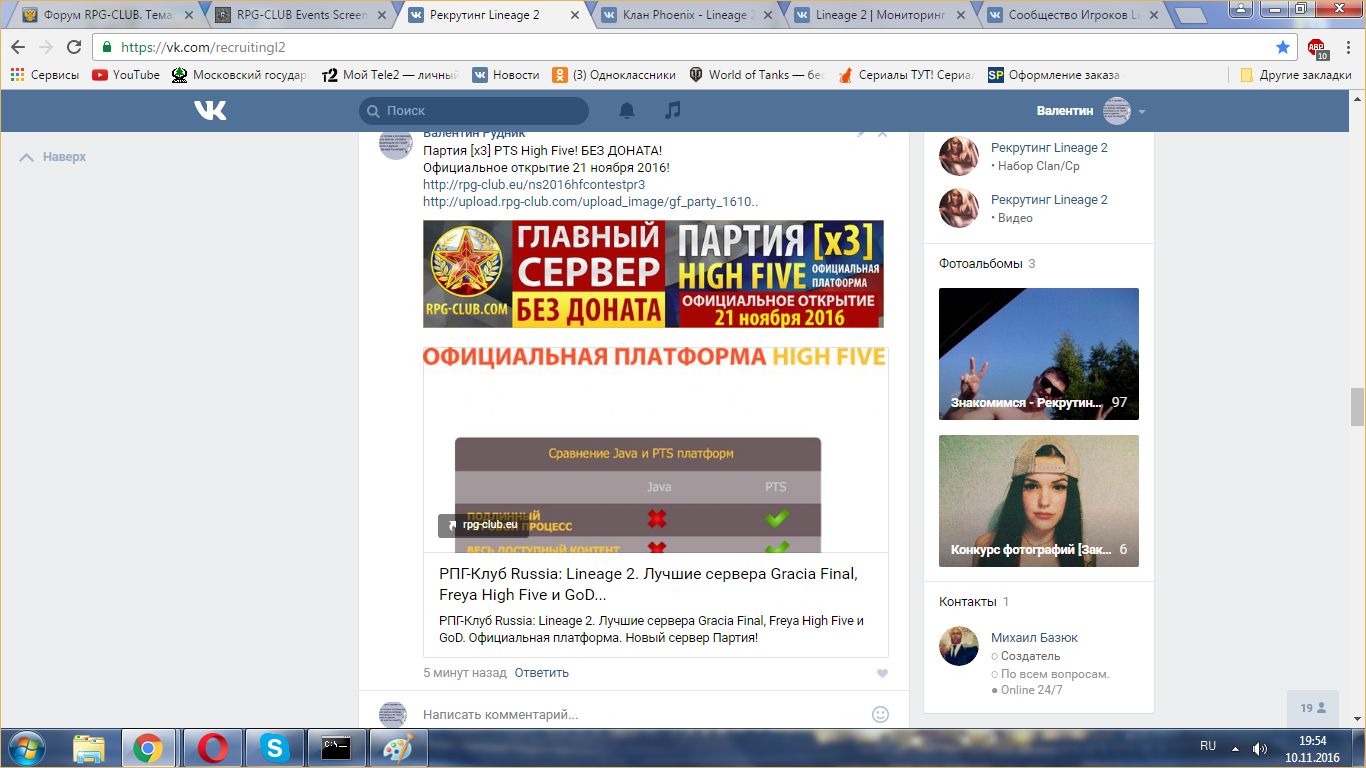Open the Adblock Plus extension icon
Image resolution: width=1366 pixels, height=768 pixels.
tap(1316, 47)
